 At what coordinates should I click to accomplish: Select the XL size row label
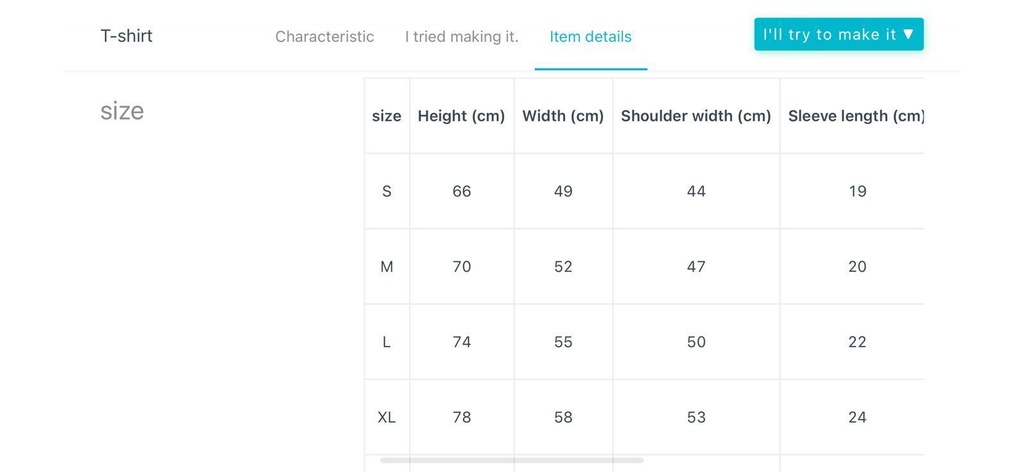click(386, 417)
